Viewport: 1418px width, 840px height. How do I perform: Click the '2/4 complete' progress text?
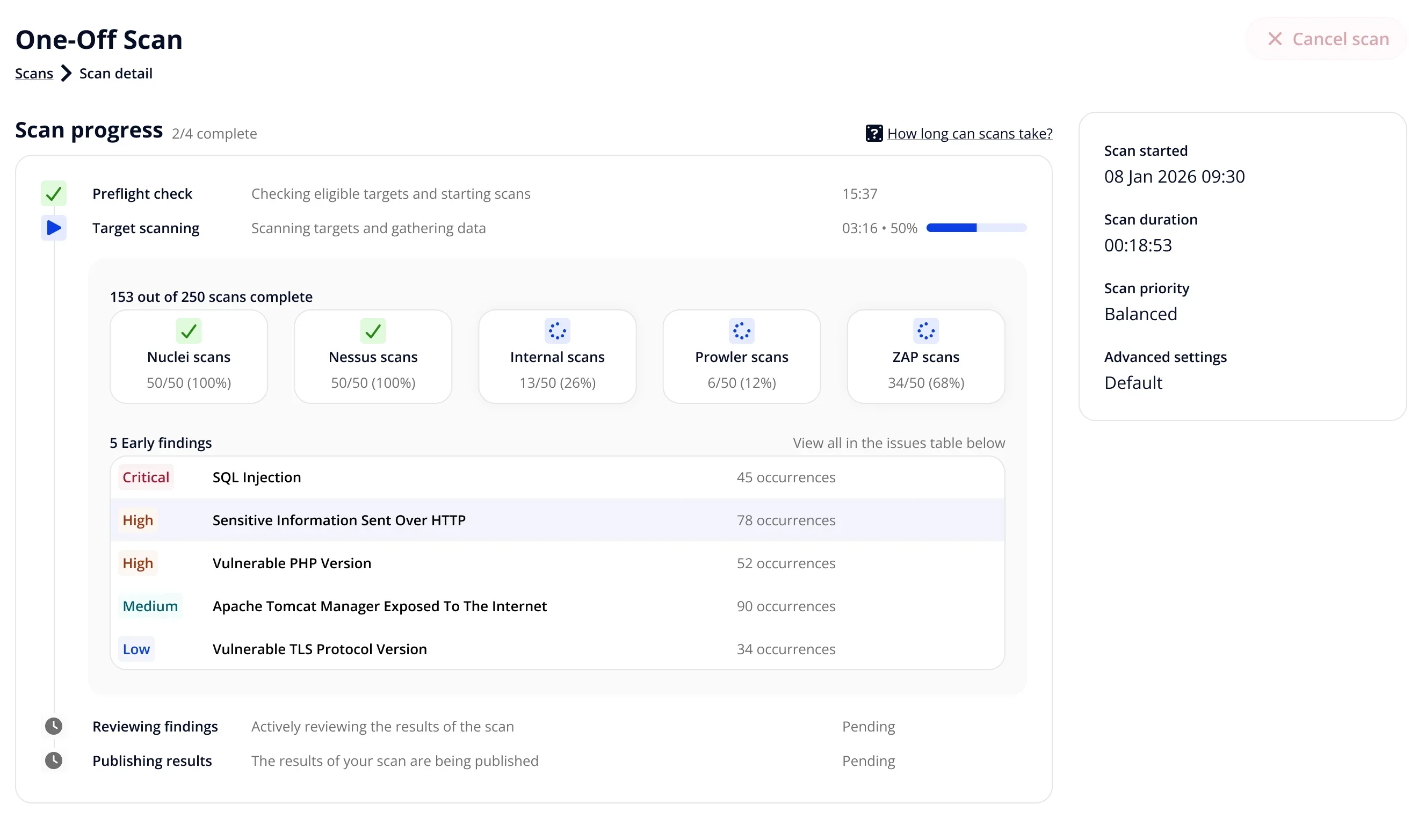point(214,134)
